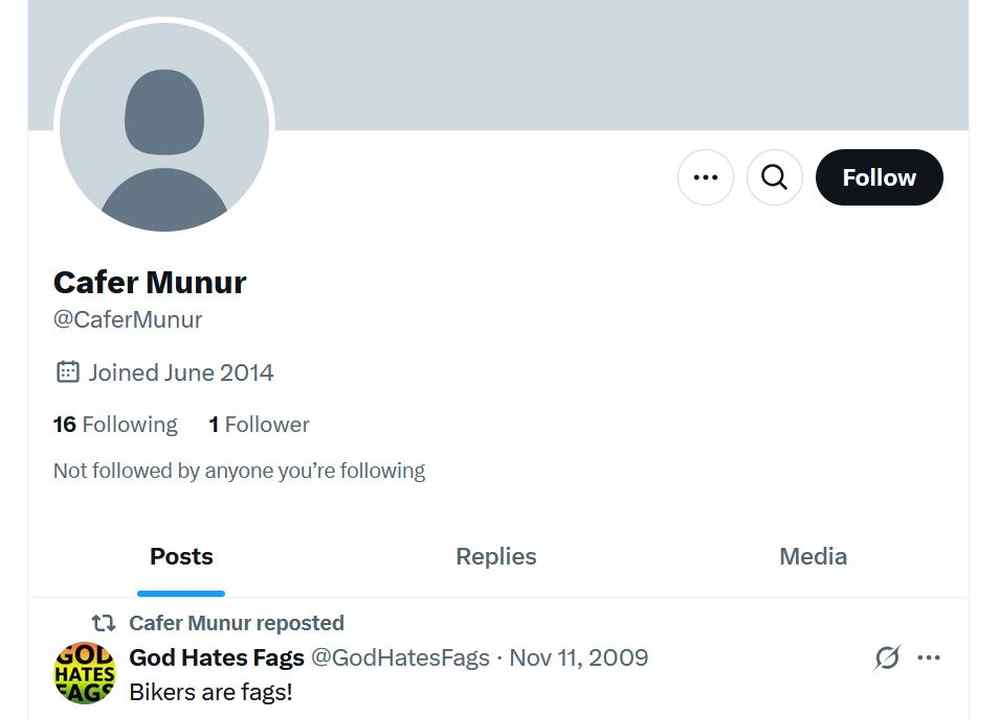1000x720 pixels.
Task: Click the Grok slashed-circle icon on the post
Action: [x=886, y=657]
